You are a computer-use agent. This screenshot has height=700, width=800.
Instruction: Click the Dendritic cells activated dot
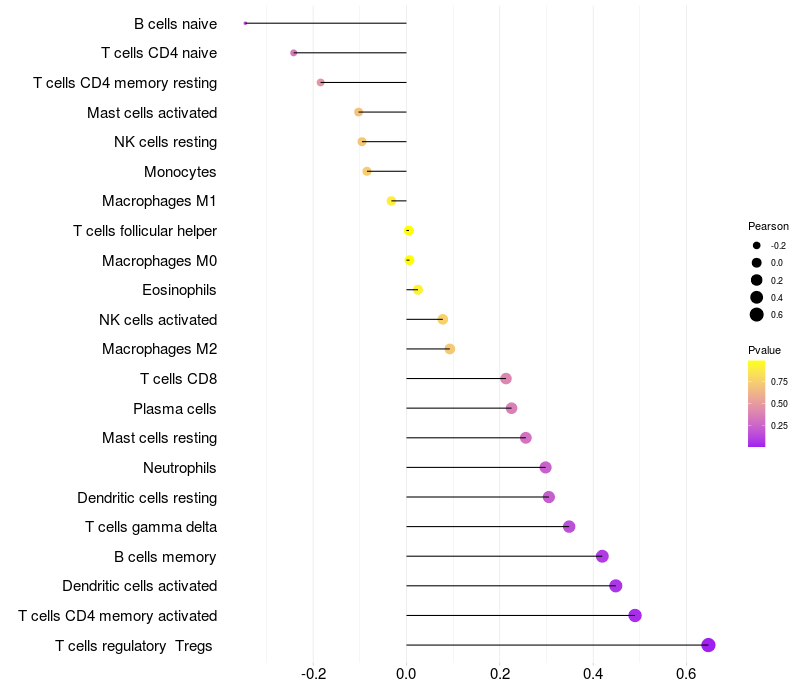click(616, 586)
